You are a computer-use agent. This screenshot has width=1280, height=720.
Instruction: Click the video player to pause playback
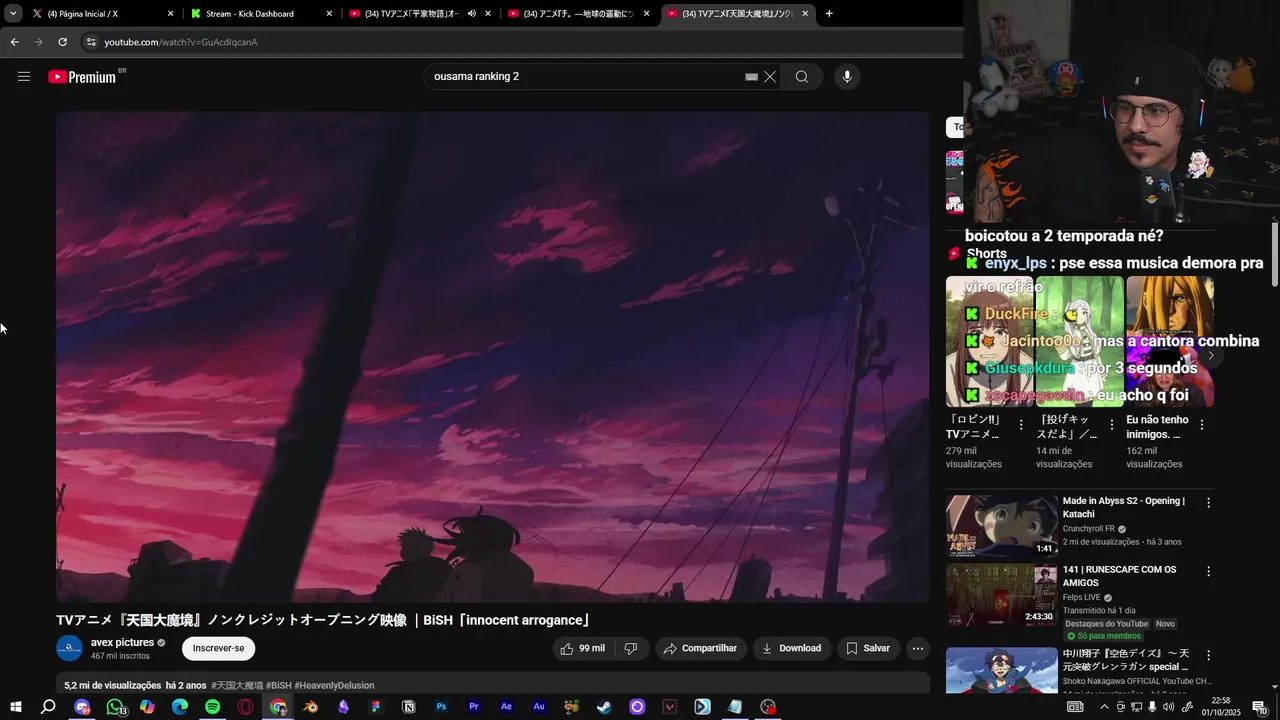click(493, 357)
